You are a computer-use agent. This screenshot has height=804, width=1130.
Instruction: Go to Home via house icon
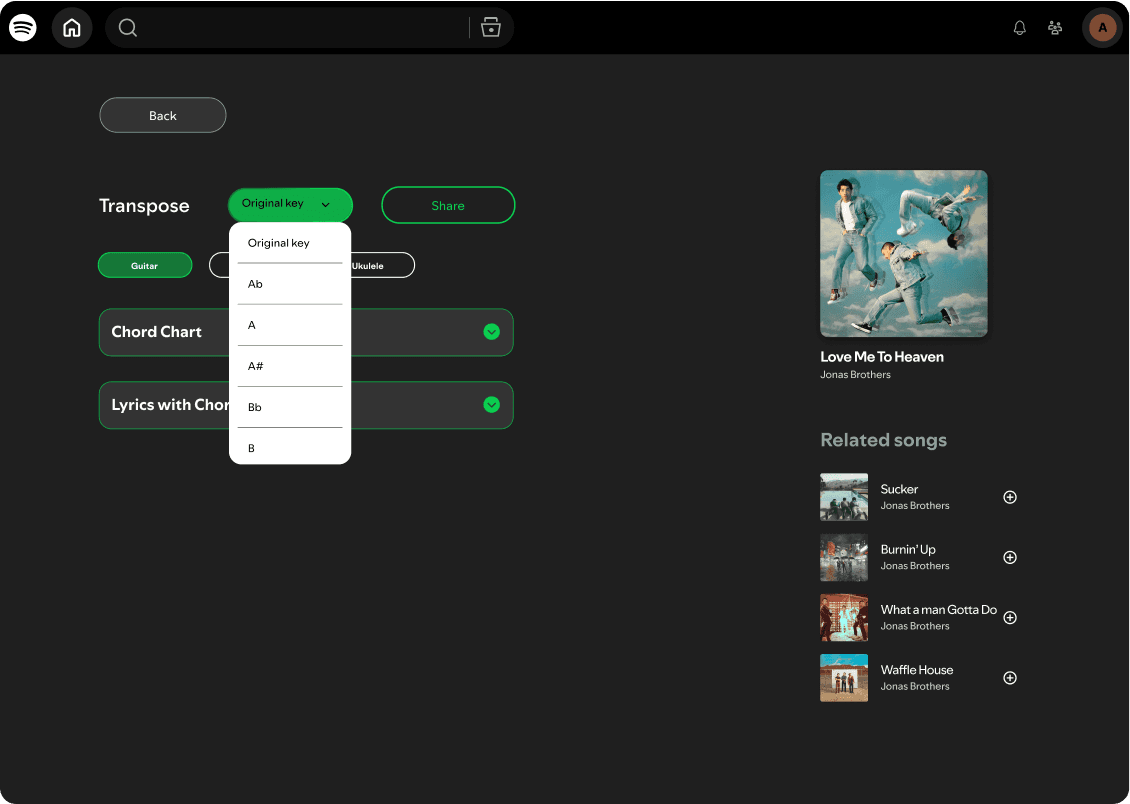coord(72,28)
